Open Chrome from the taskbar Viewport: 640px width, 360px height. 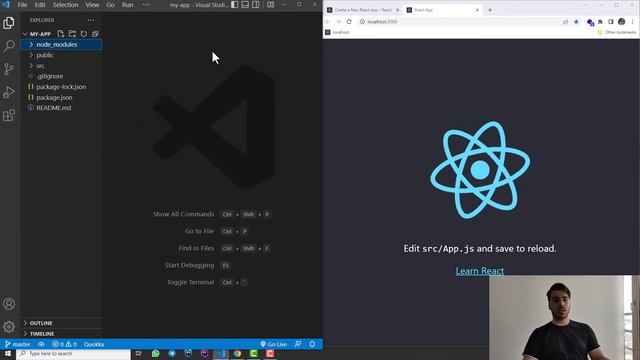(237, 353)
